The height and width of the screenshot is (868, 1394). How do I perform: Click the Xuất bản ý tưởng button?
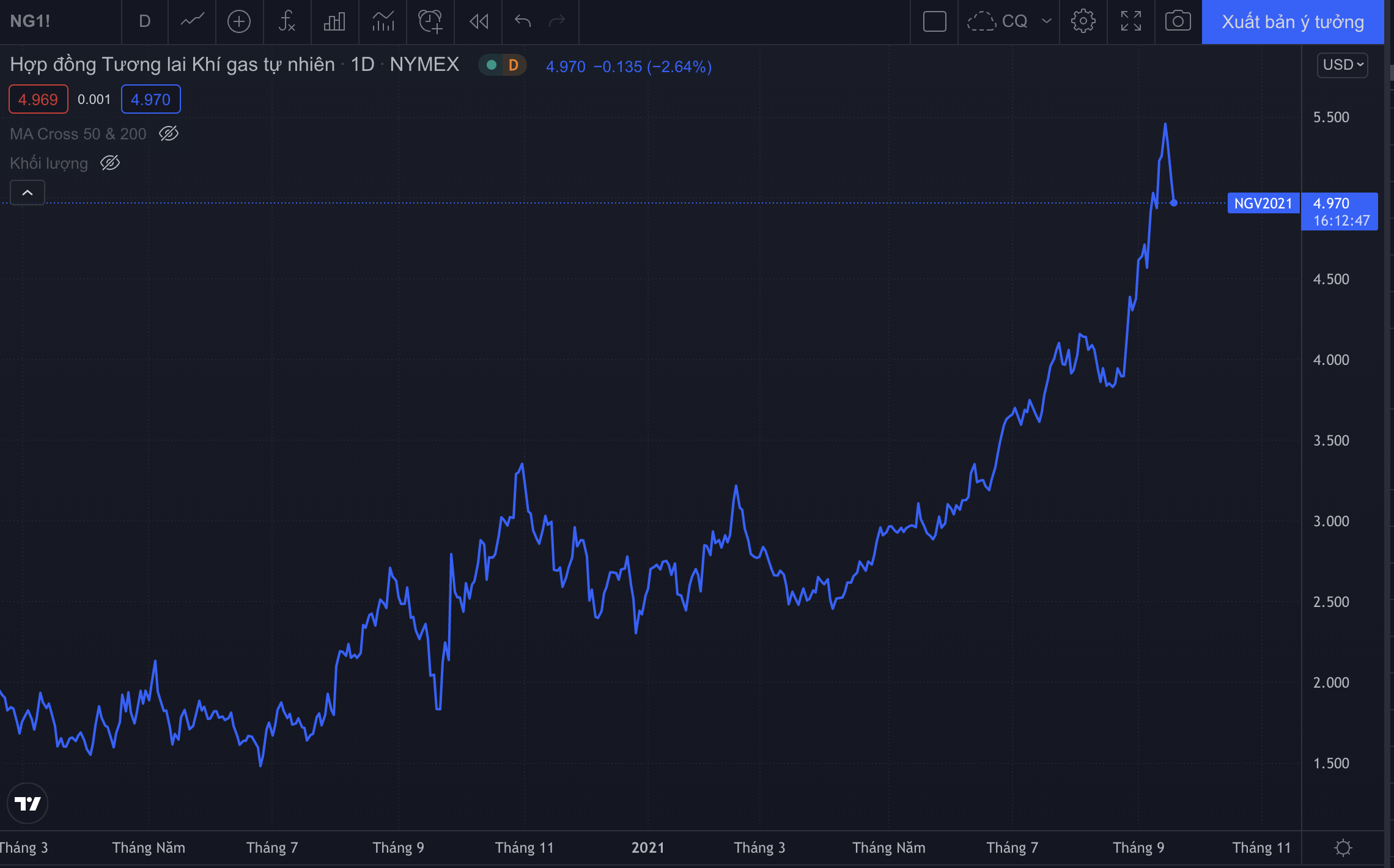click(x=1293, y=21)
